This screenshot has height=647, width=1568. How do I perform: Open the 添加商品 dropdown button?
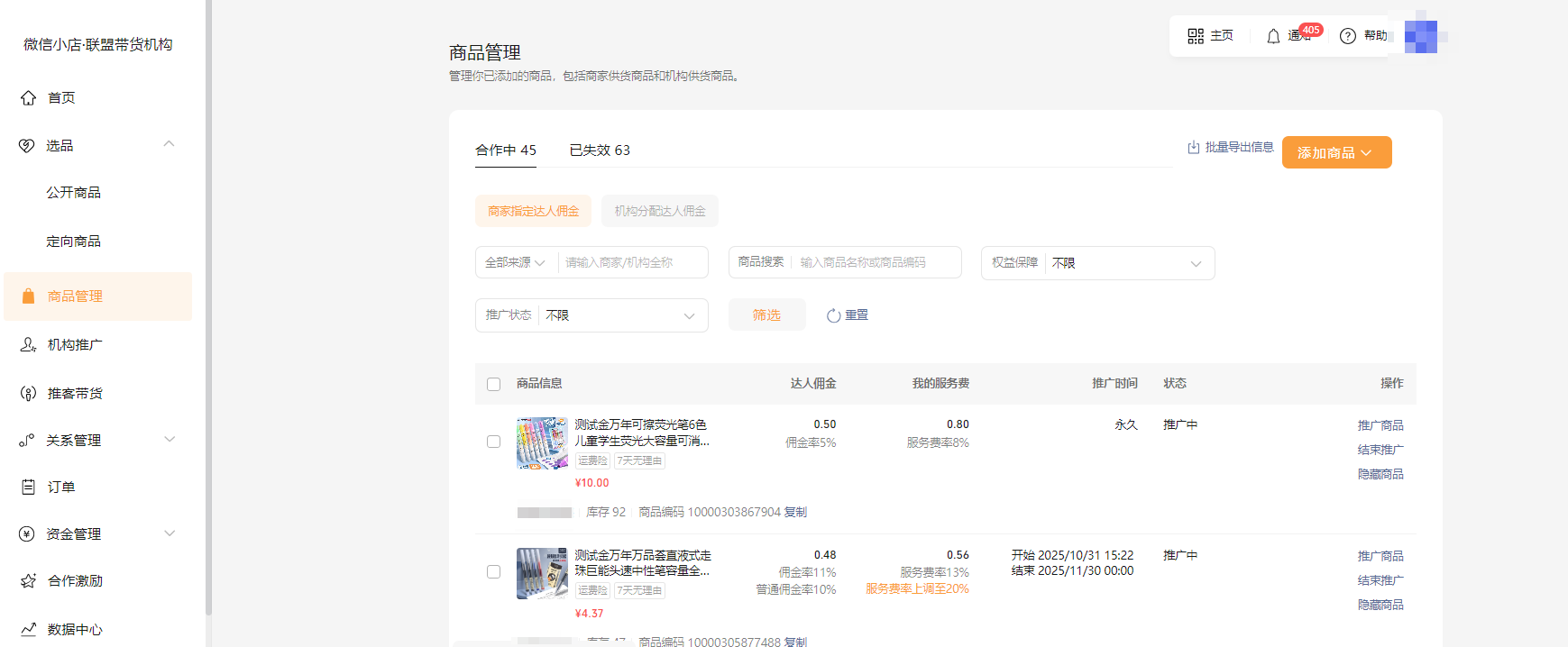pos(1336,153)
